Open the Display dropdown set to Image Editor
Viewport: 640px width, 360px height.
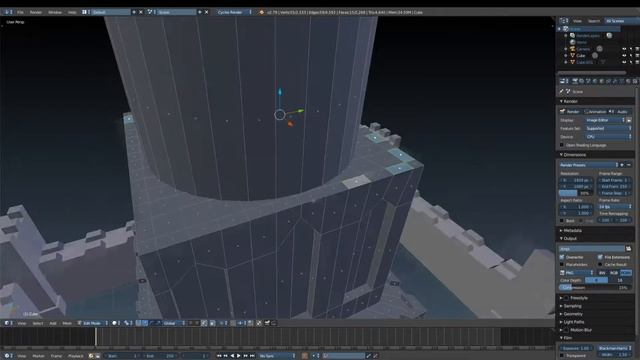tap(605, 120)
